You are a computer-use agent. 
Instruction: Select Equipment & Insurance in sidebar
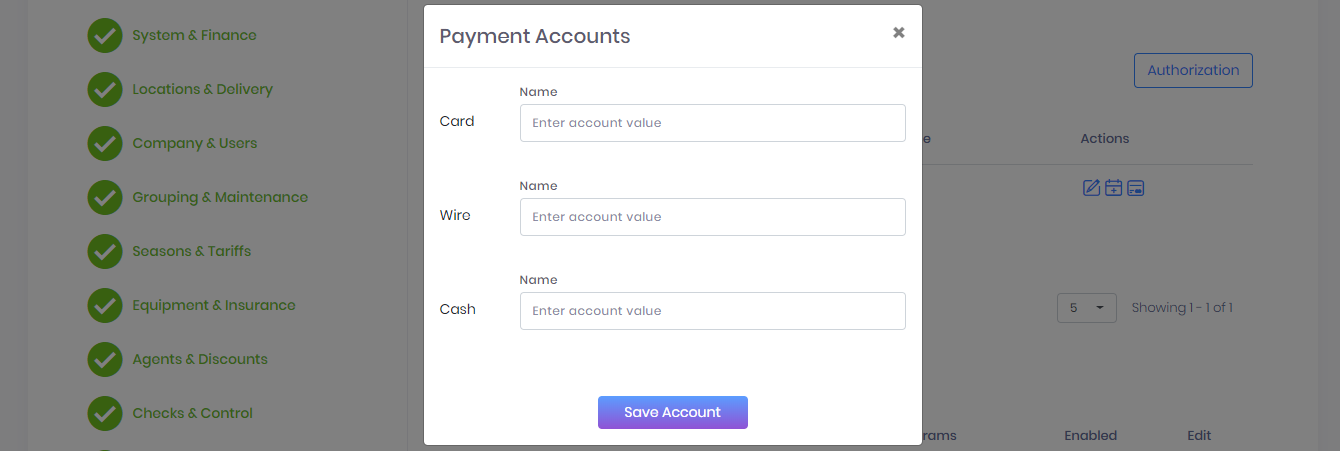tap(214, 305)
